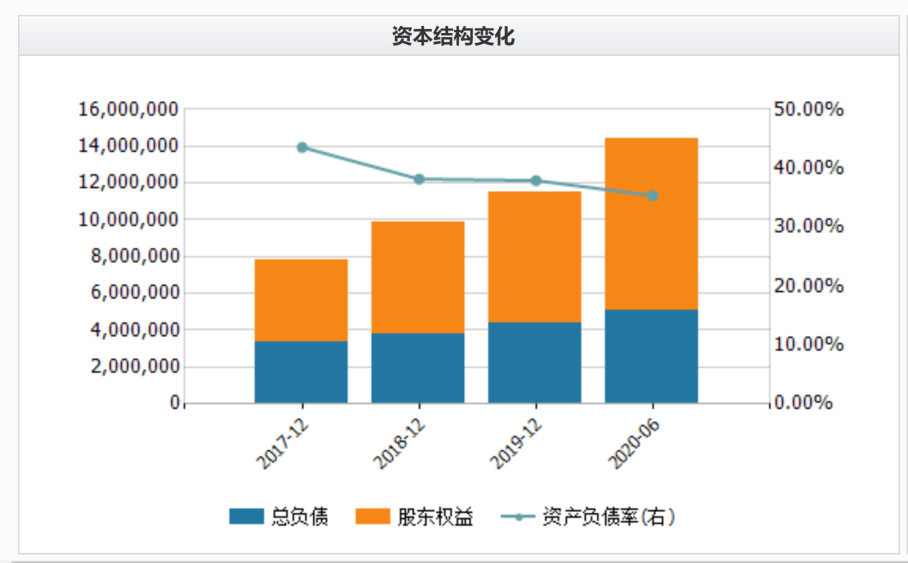
Task: Click the blue 总负债 legend swatch
Action: tap(246, 516)
